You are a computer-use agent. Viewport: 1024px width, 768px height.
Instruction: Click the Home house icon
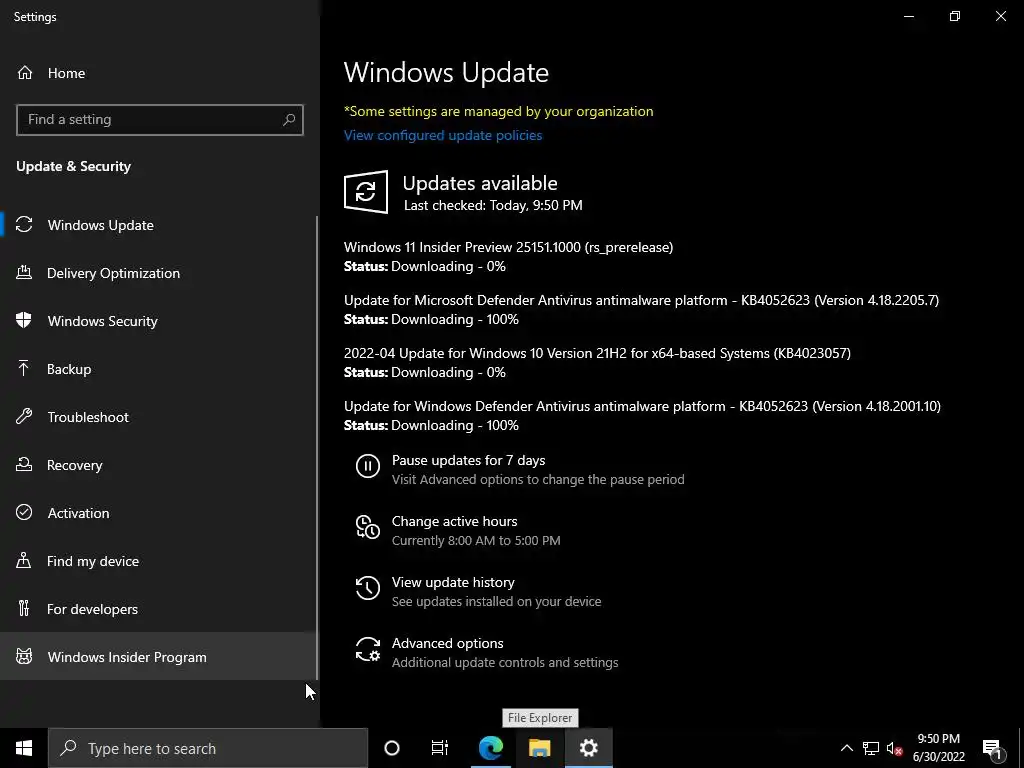click(x=25, y=72)
